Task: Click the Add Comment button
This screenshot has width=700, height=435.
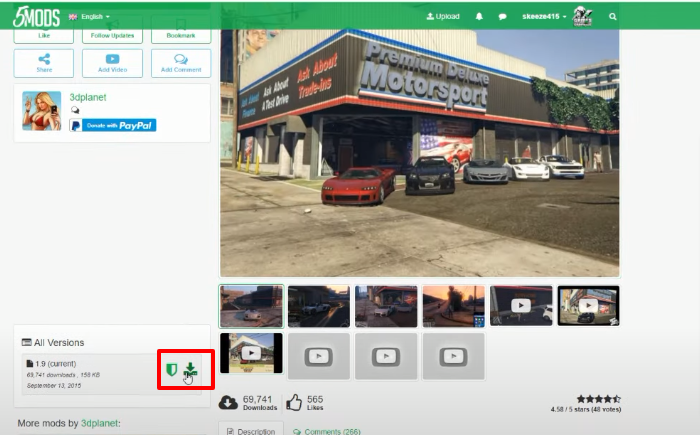Action: pos(181,63)
